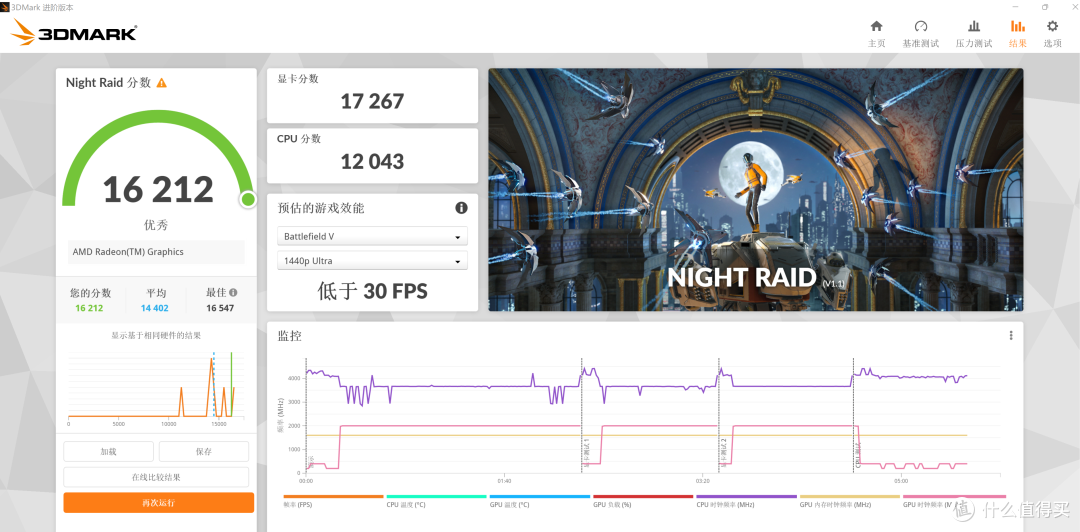Open the 选项 options tab
This screenshot has height=532, width=1080.
pos(1052,34)
